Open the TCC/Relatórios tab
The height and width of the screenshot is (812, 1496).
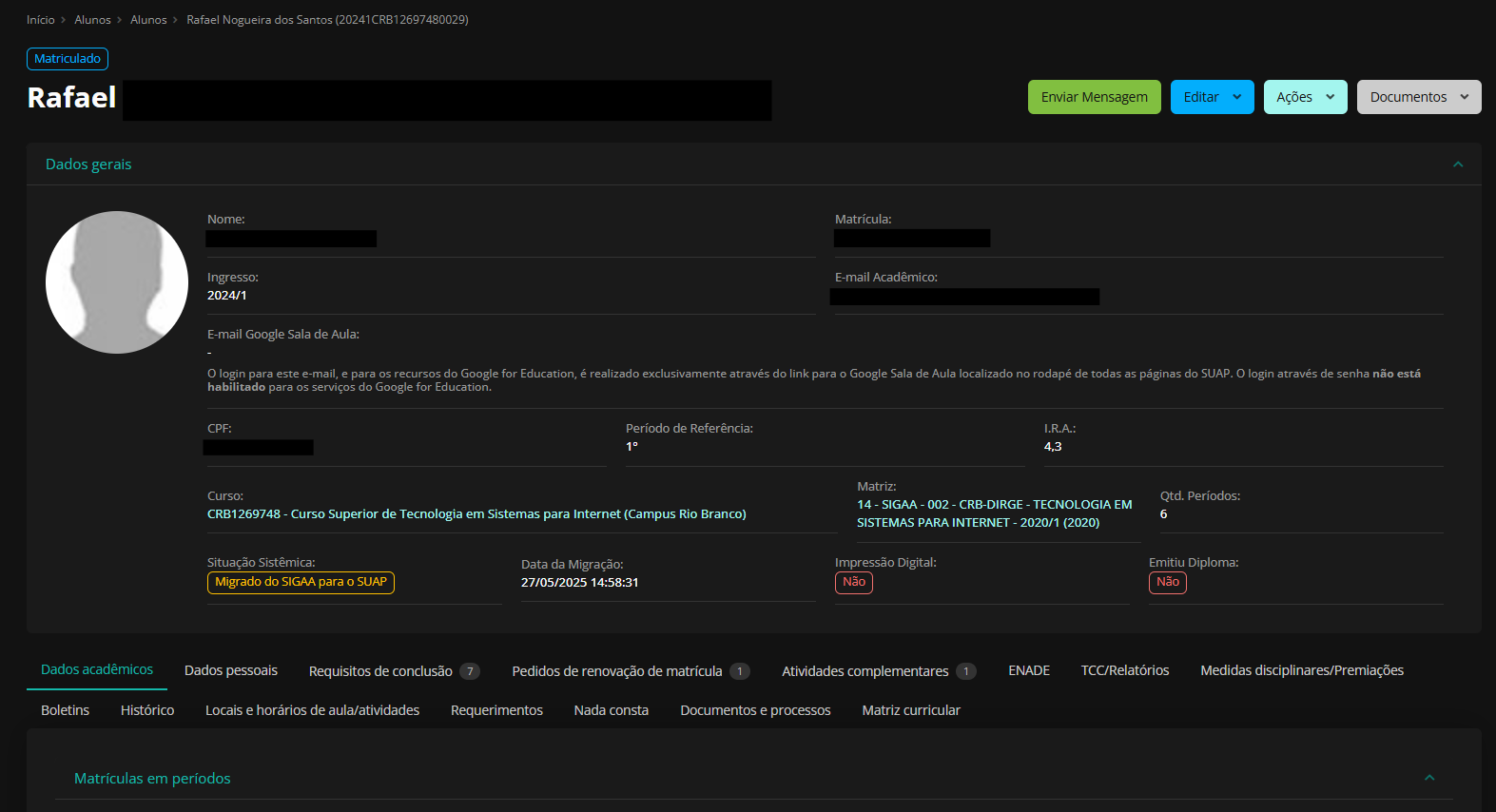(x=1125, y=670)
